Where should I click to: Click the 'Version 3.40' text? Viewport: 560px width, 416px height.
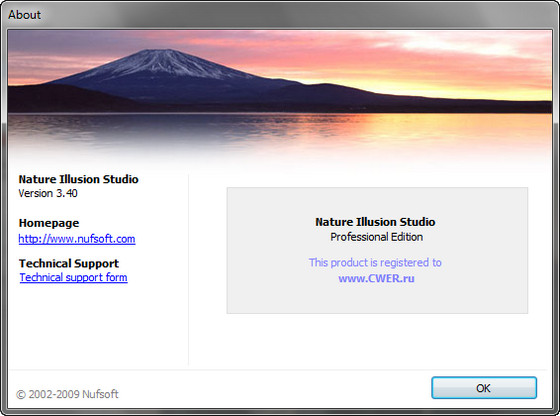48,193
